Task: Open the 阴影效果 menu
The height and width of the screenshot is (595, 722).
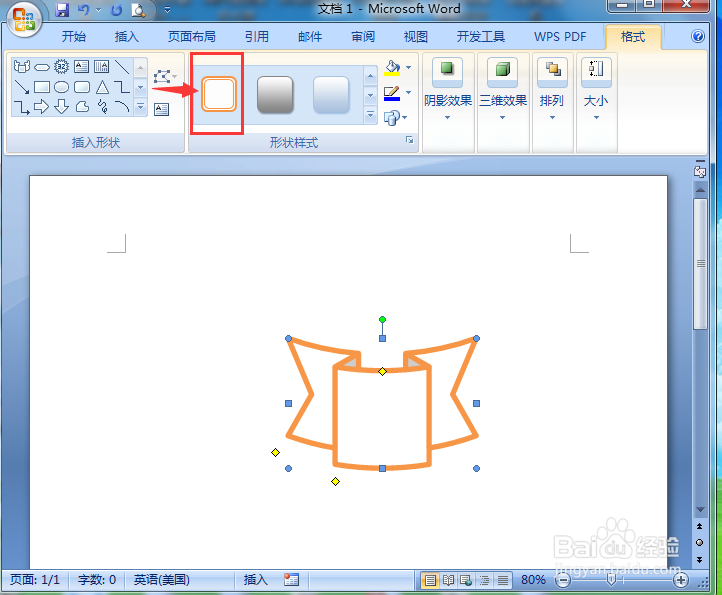Action: click(x=448, y=89)
